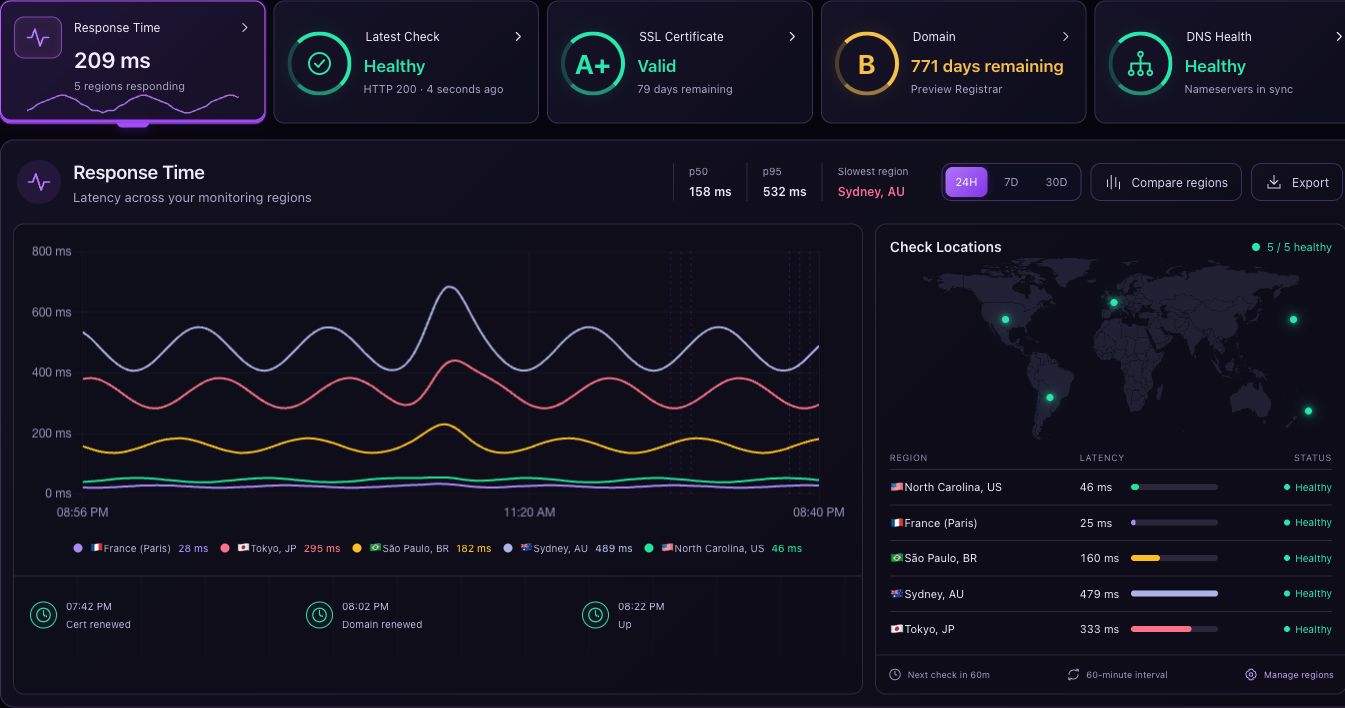Click the 11:20 AM chart axis label
The image size is (1345, 708).
[529, 512]
